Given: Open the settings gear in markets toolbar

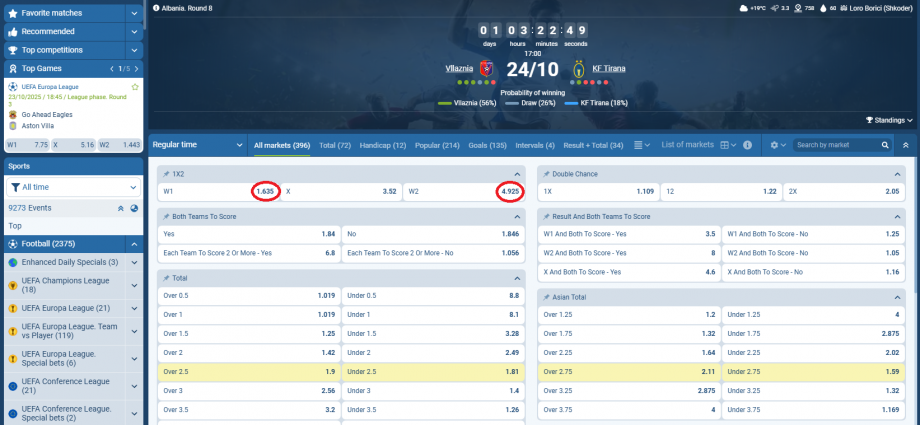Looking at the screenshot, I should 774,145.
